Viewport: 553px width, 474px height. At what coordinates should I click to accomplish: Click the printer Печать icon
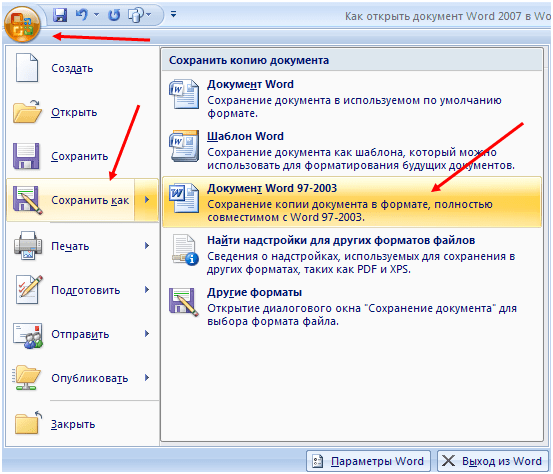[x=28, y=245]
